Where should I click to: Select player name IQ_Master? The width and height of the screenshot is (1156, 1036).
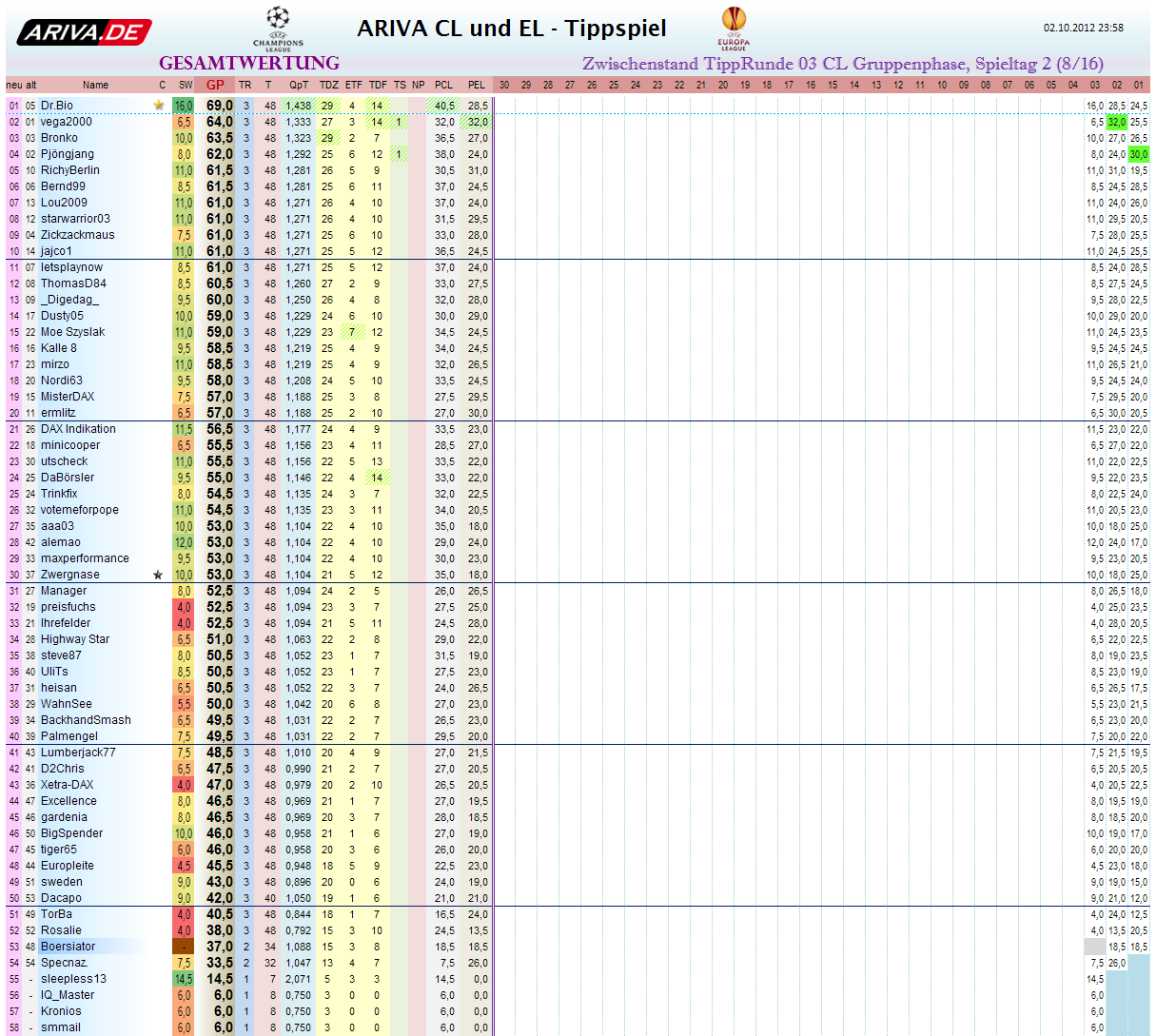pos(68,995)
